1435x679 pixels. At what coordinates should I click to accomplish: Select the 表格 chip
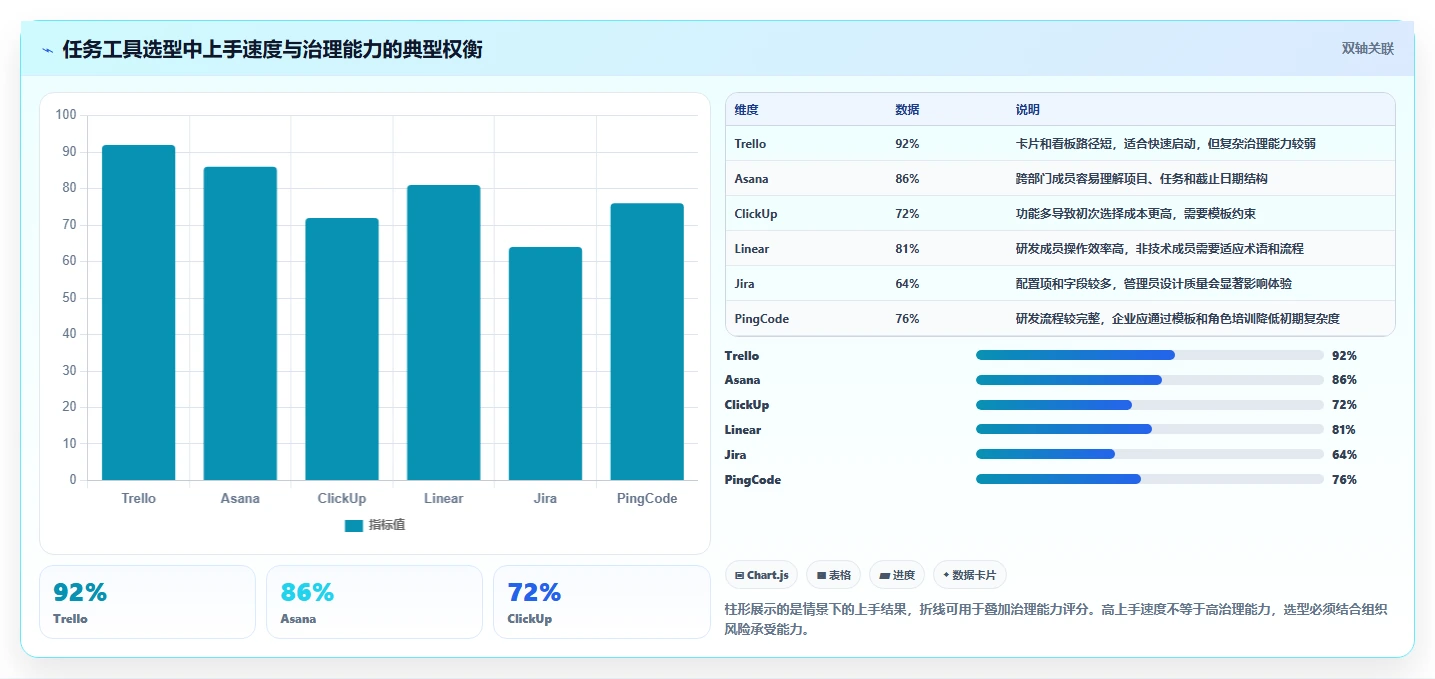click(833, 575)
